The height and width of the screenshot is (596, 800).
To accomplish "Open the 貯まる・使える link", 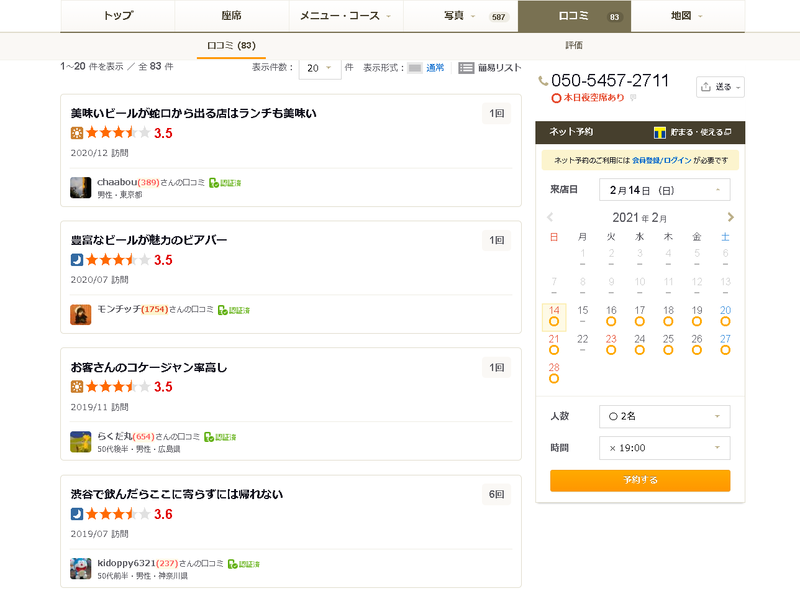I will [x=701, y=132].
